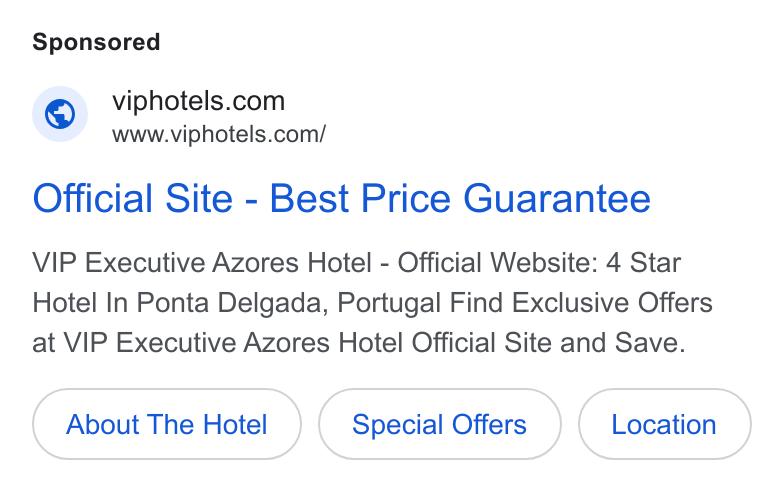Click 'Official Website:' text in description
Viewport: 760px width, 492px height.
pyautogui.click(x=498, y=263)
